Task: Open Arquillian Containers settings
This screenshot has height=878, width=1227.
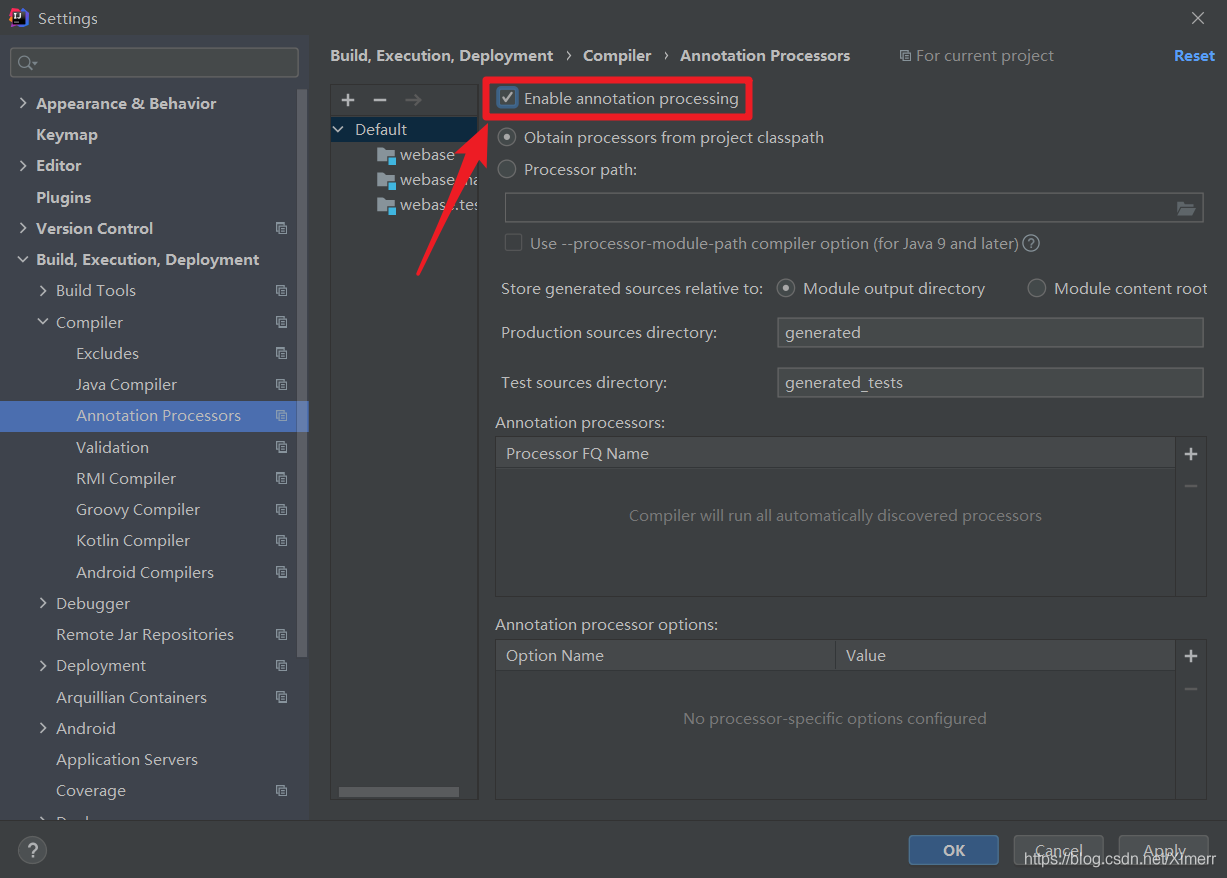Action: (x=131, y=697)
